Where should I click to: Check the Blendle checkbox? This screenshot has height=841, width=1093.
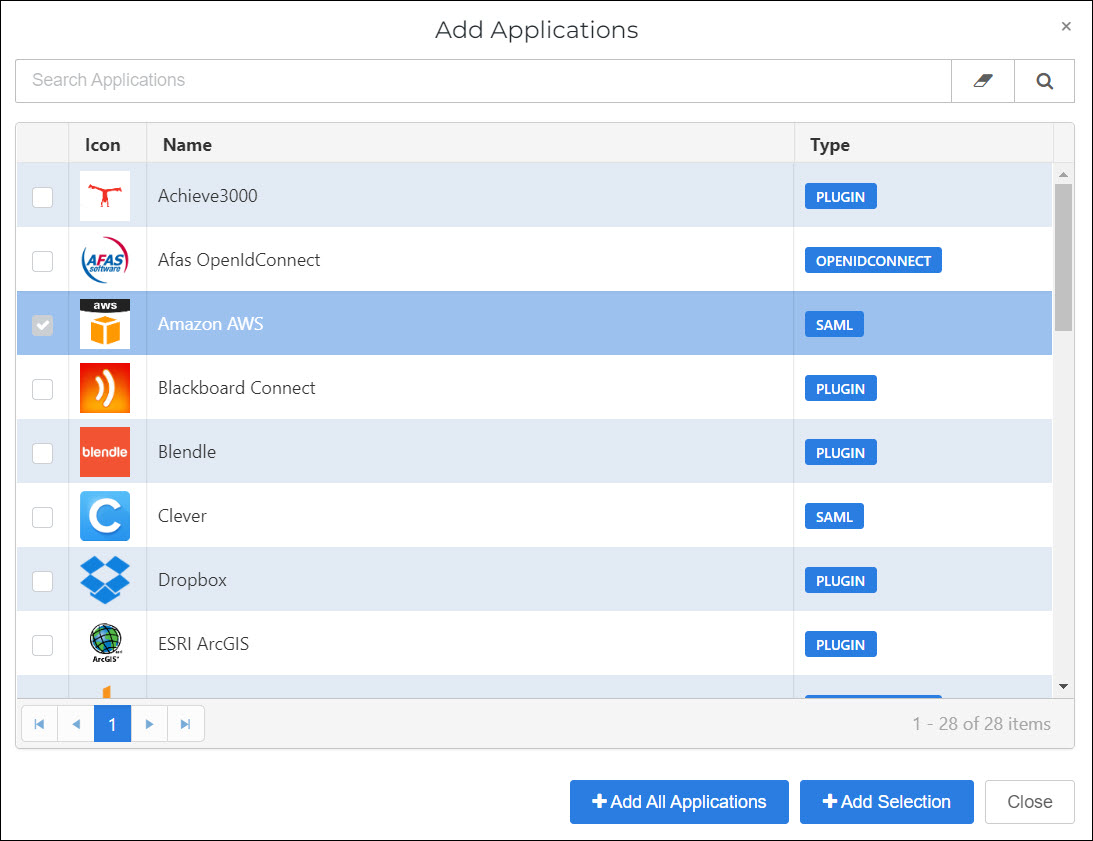(43, 453)
